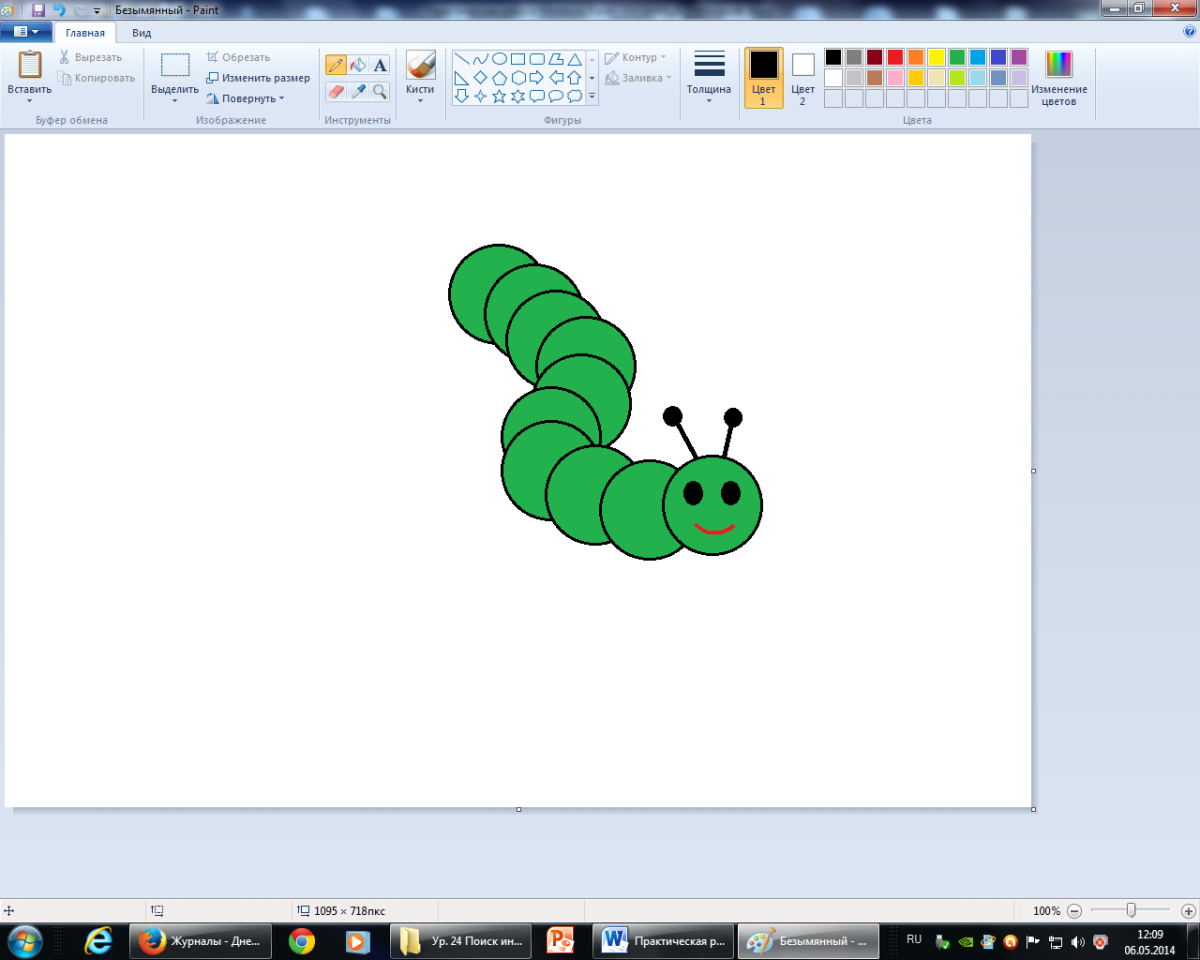Activate the Цвет 1 selector

[x=763, y=66]
